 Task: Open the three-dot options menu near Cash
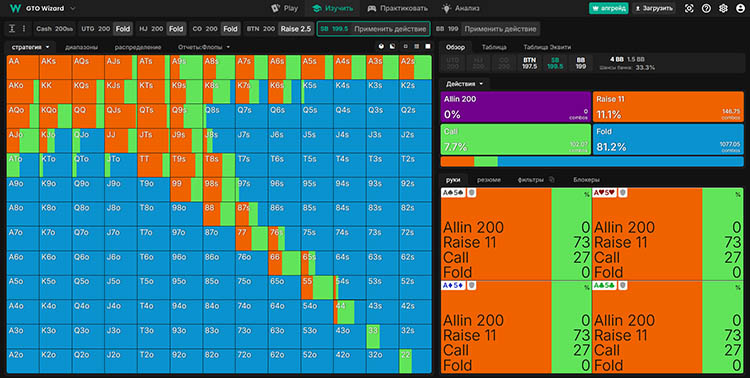click(x=24, y=29)
